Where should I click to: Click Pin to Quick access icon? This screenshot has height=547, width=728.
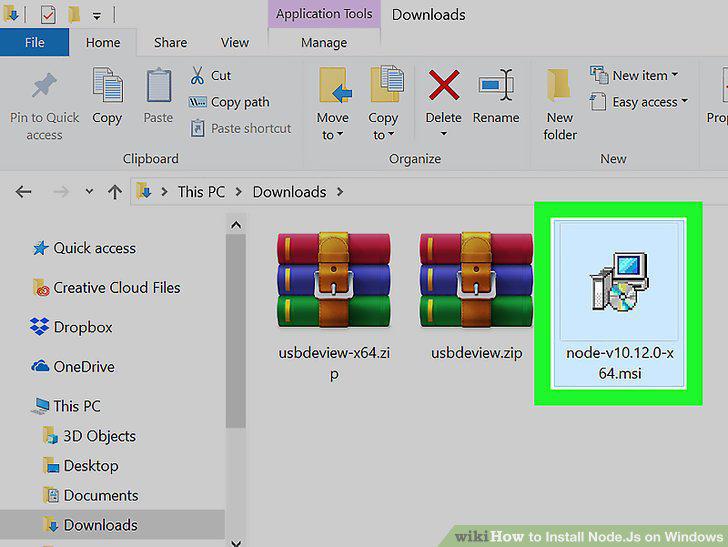point(44,85)
